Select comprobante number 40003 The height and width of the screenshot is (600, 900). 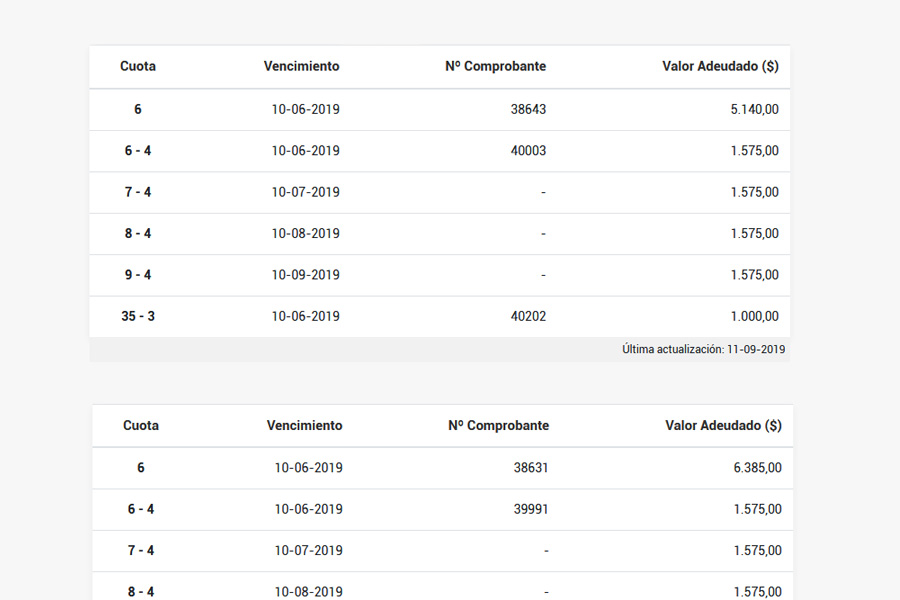528,151
